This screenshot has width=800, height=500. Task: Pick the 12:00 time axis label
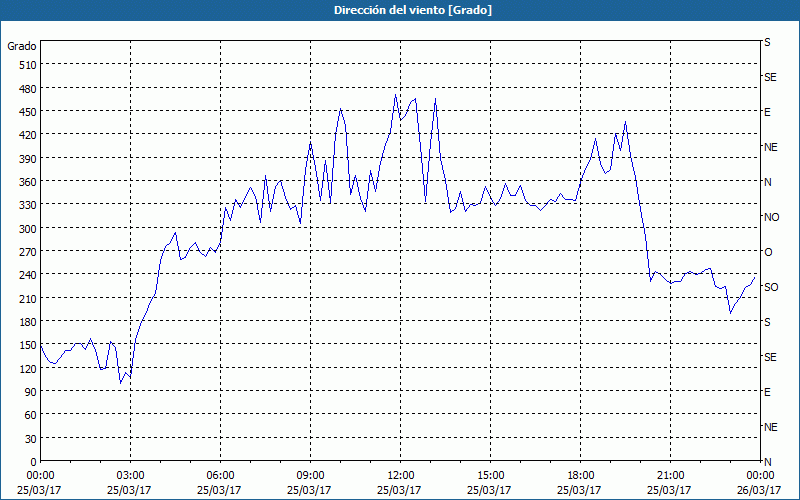pos(399,476)
